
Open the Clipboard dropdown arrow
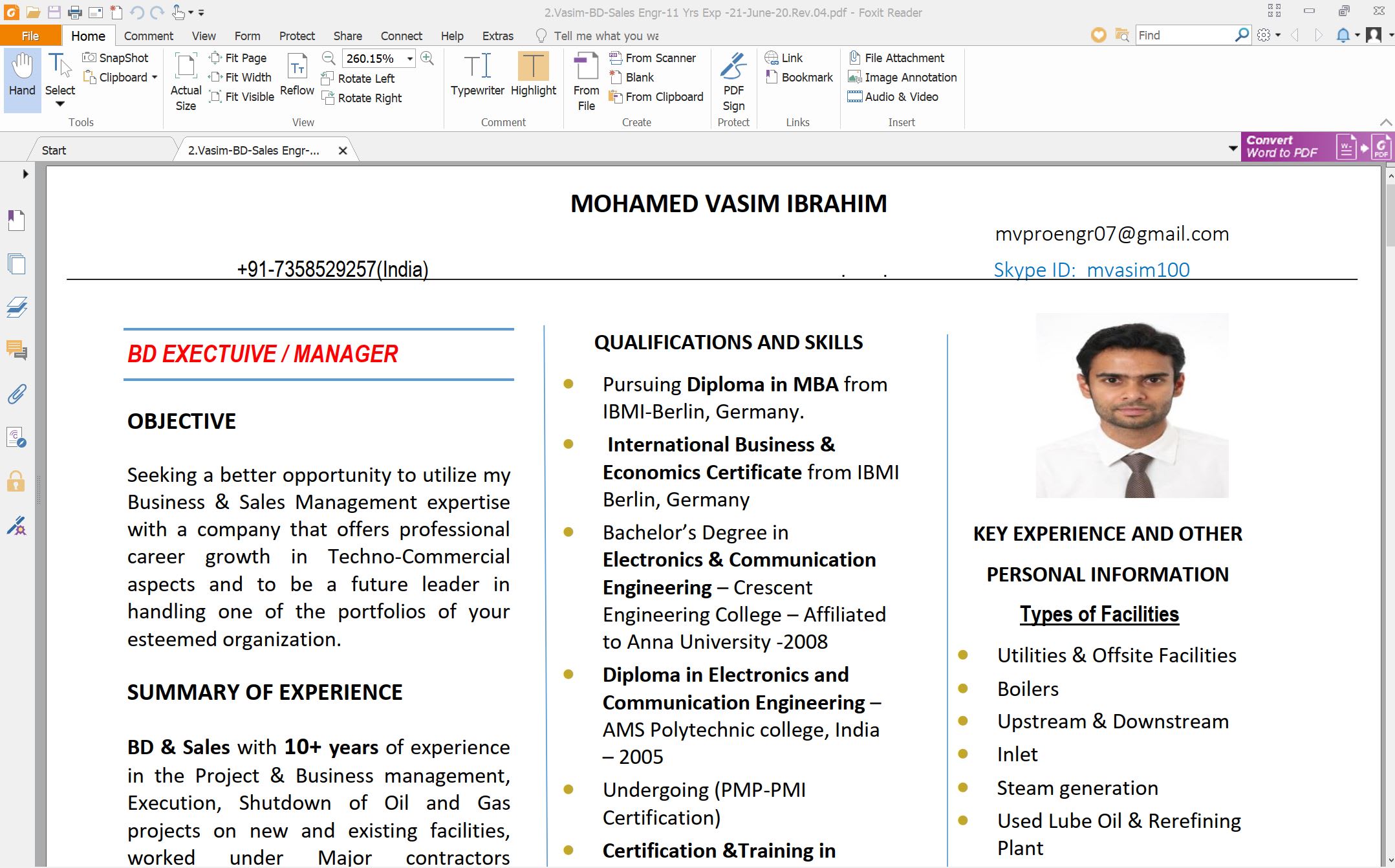(x=155, y=78)
